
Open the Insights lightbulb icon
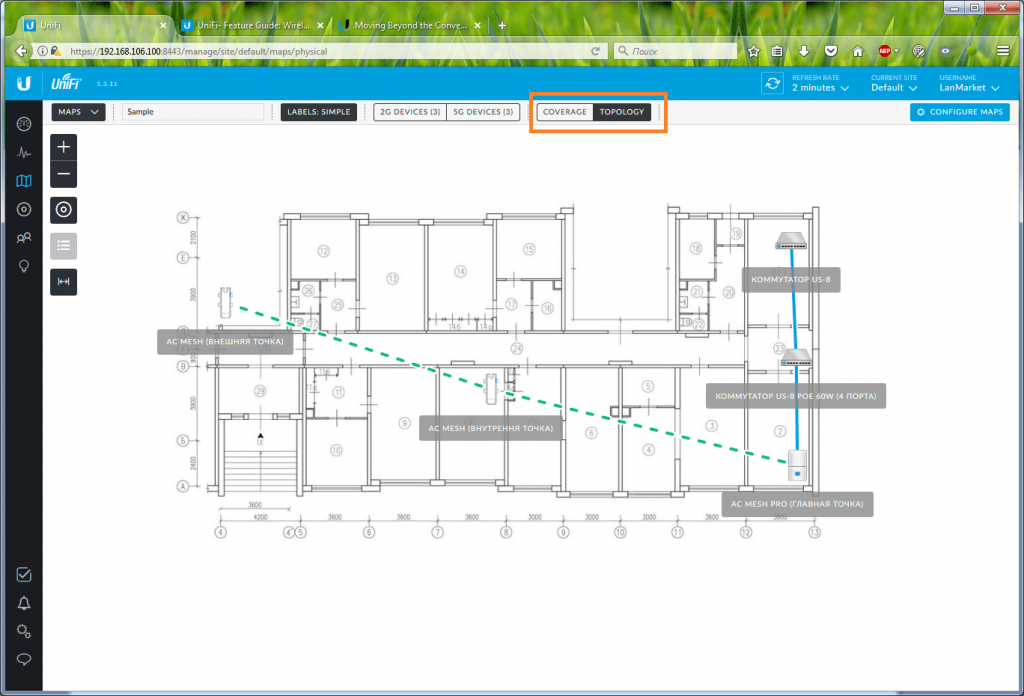pyautogui.click(x=24, y=266)
